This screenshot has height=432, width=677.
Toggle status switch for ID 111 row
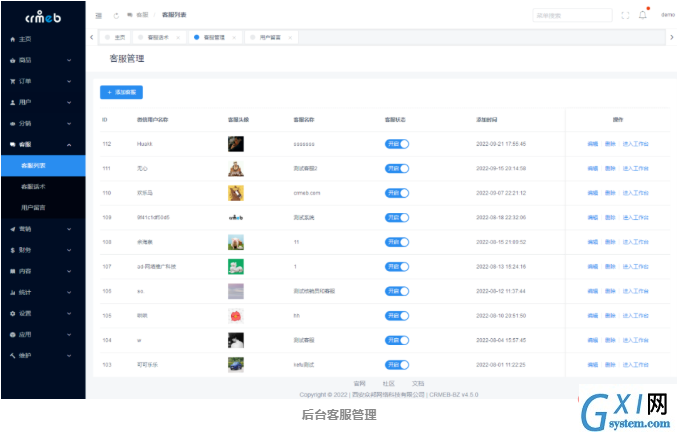[397, 168]
